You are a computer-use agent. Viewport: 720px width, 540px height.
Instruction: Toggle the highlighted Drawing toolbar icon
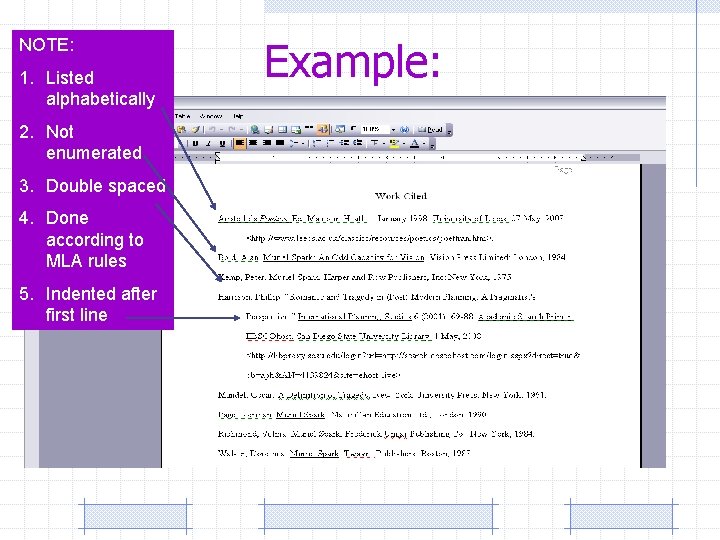point(323,129)
